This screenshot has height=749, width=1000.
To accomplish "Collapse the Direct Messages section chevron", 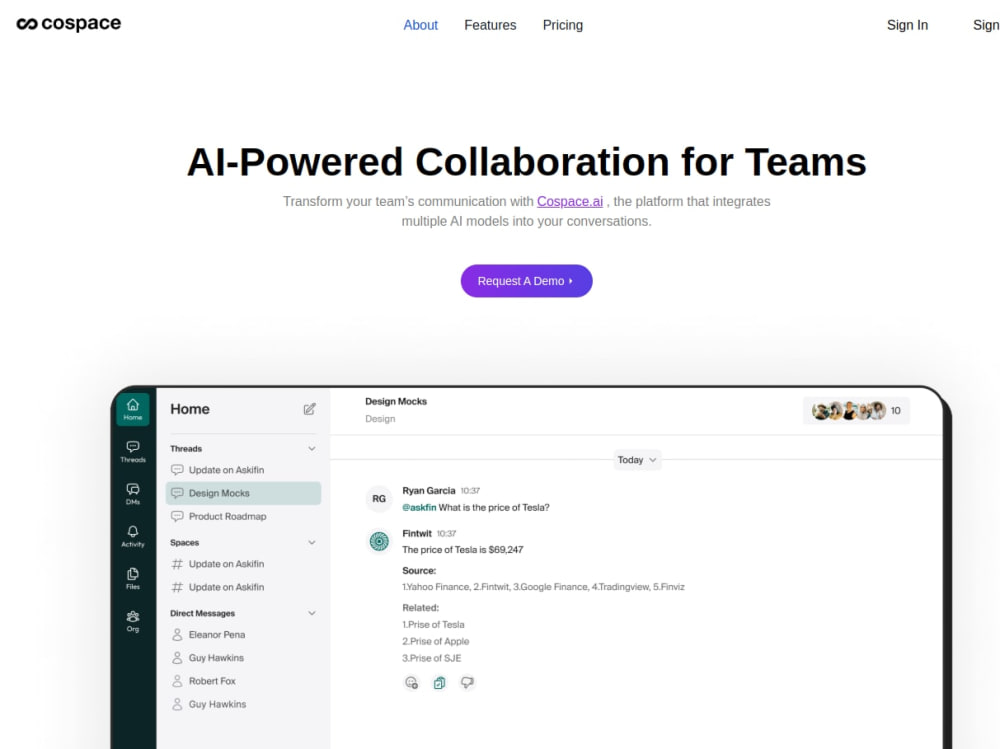I will click(312, 613).
